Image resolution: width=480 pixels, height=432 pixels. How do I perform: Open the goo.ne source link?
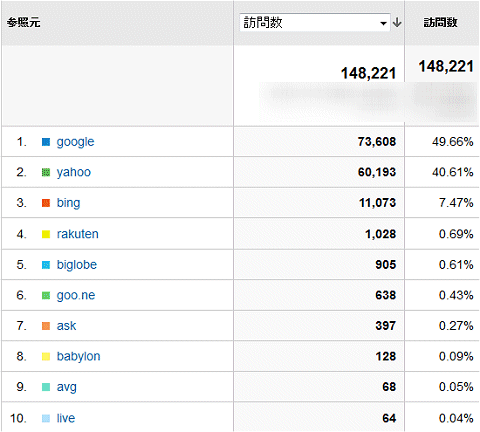click(x=76, y=295)
